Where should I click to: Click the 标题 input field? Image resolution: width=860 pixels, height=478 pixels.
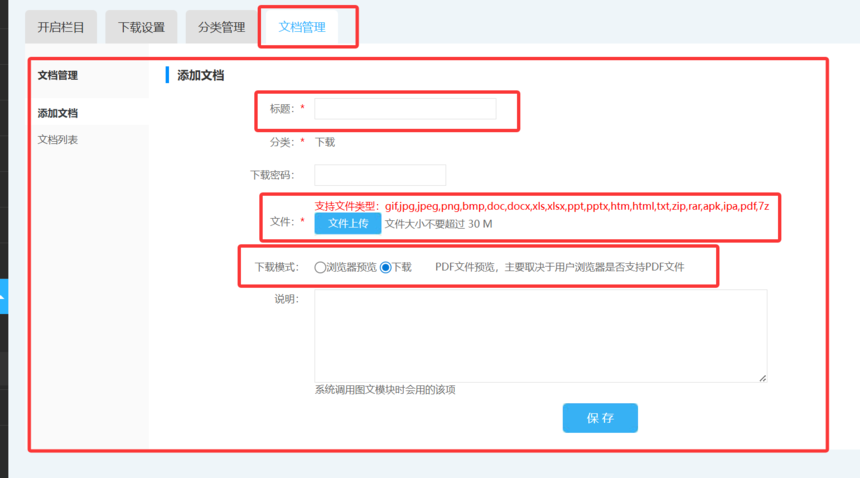pos(405,109)
